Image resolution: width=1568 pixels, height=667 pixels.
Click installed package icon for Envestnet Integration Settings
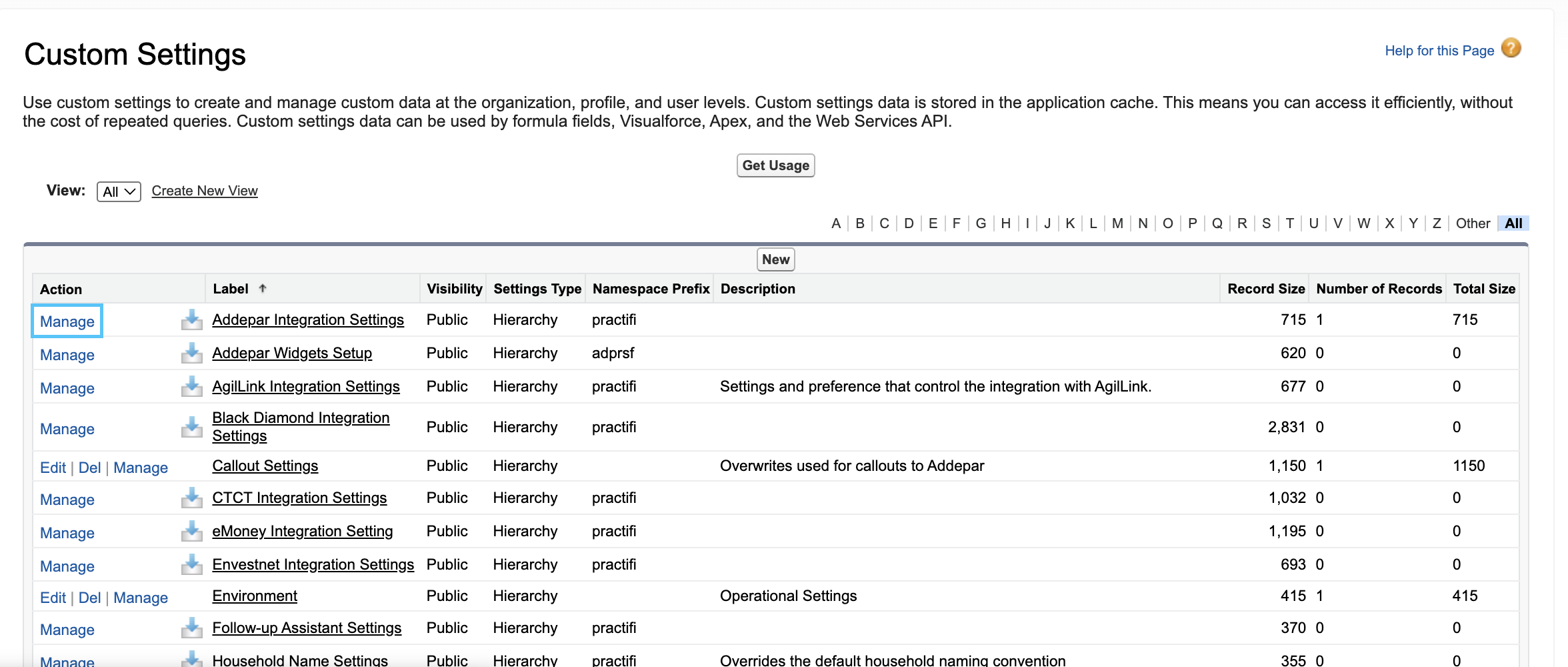click(x=192, y=565)
